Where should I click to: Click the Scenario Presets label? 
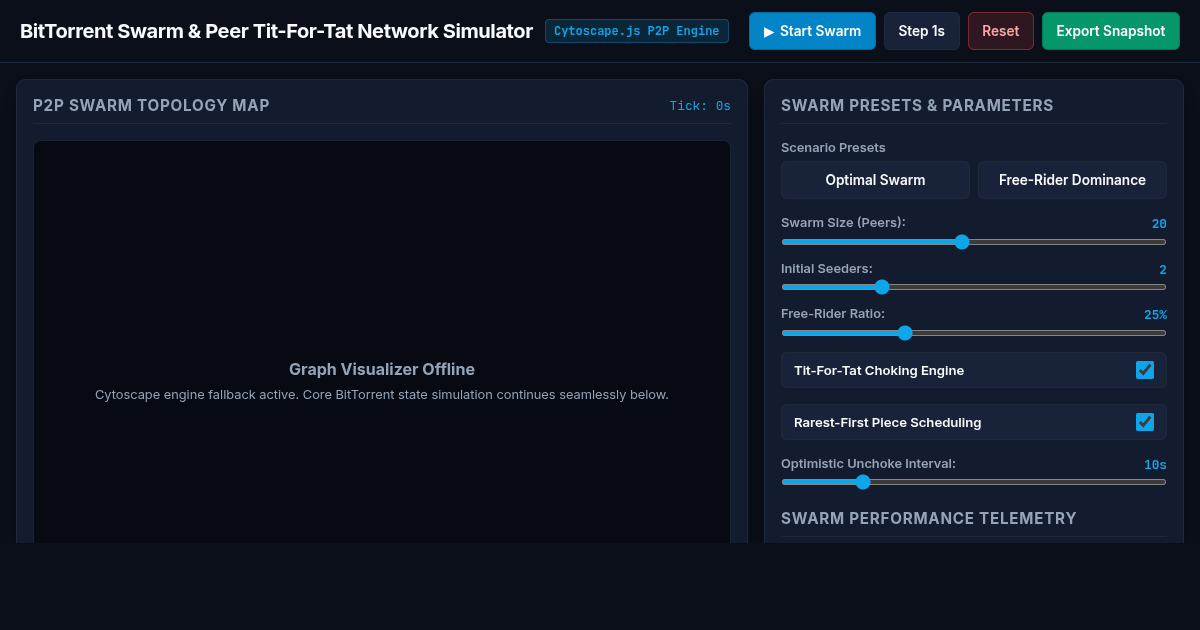833,148
